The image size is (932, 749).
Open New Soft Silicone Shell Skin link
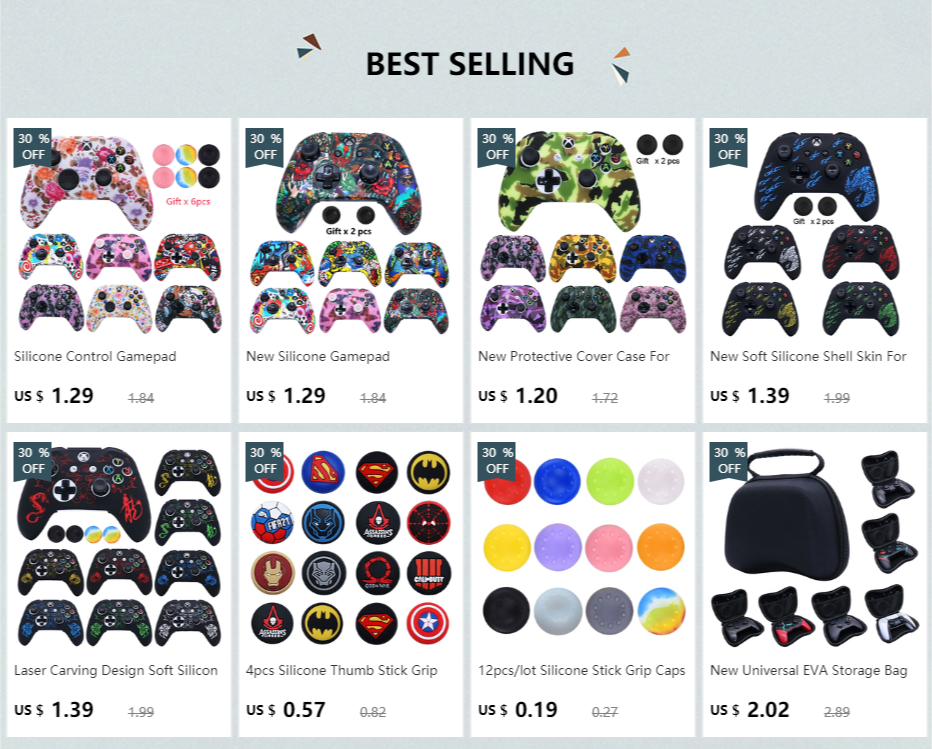[808, 357]
